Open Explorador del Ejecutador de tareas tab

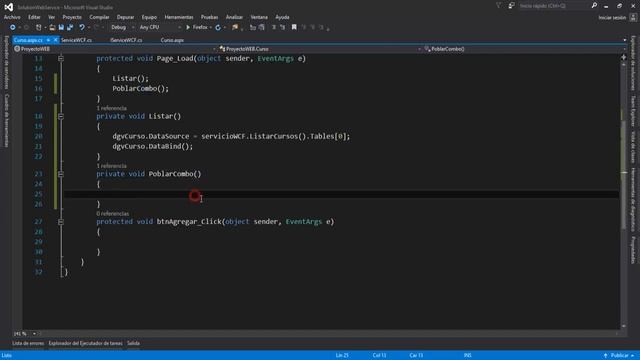tap(85, 343)
